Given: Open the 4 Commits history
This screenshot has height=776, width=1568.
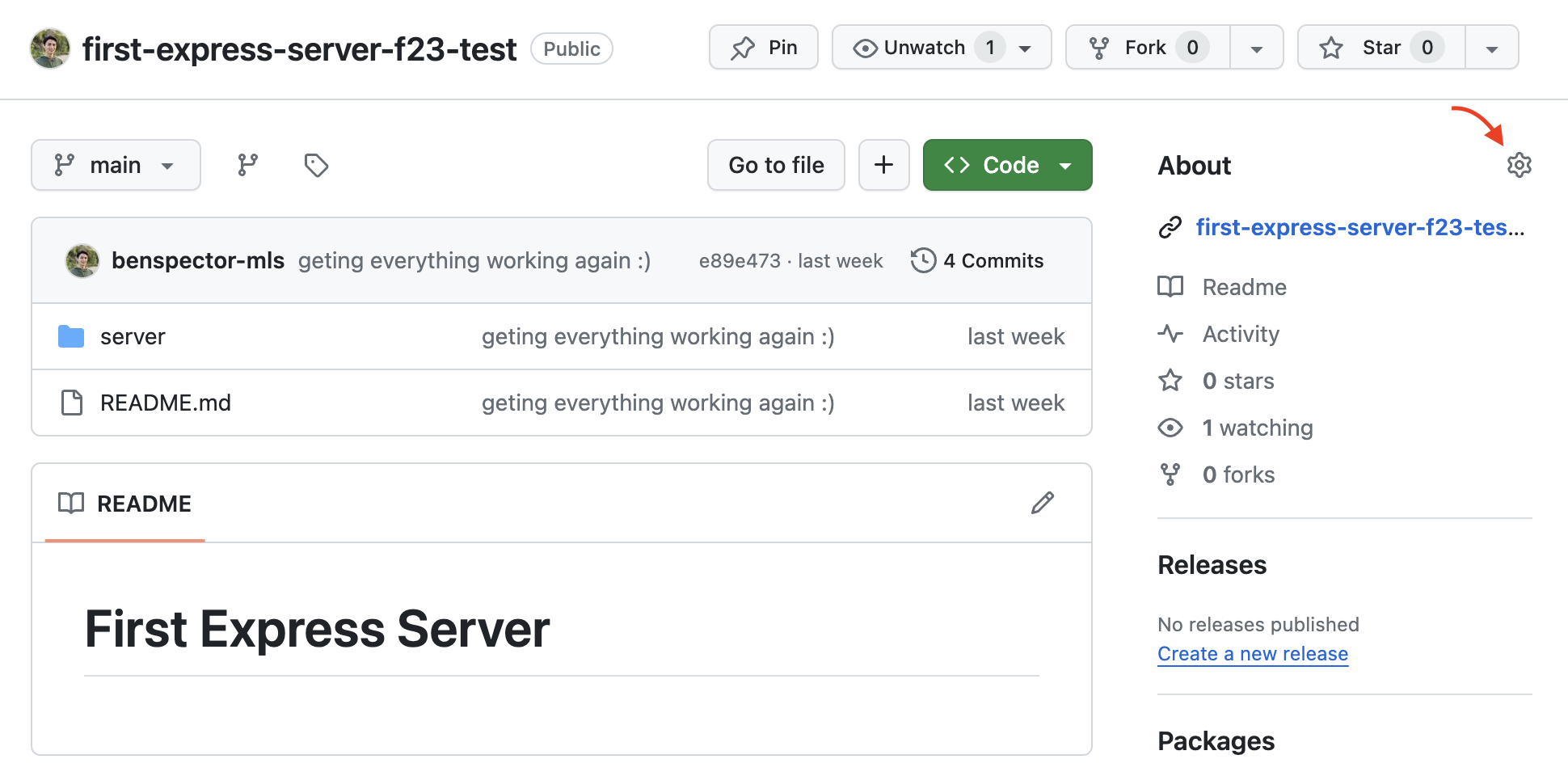Looking at the screenshot, I should pyautogui.click(x=977, y=260).
